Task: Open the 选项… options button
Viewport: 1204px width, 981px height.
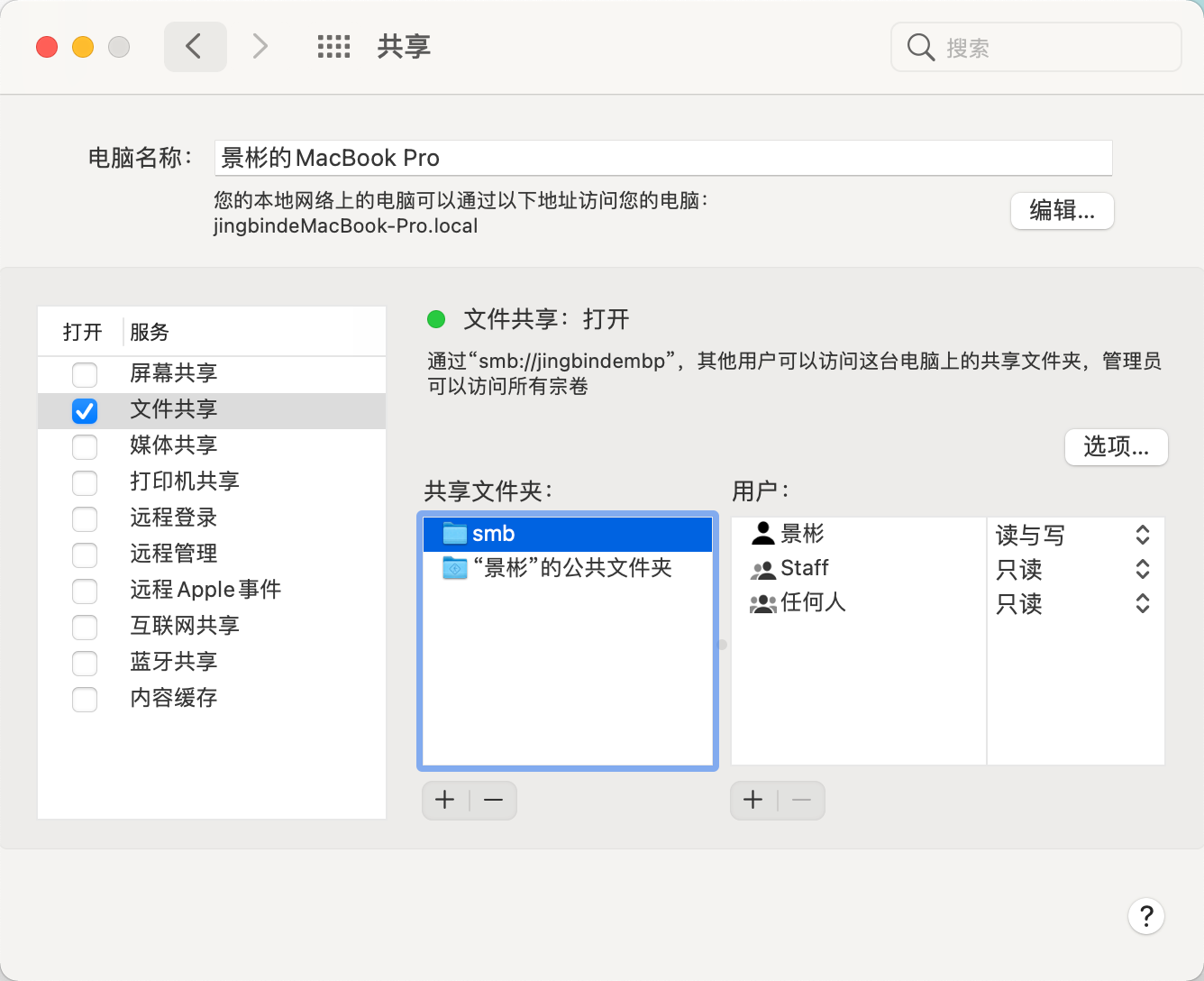Action: point(1116,447)
